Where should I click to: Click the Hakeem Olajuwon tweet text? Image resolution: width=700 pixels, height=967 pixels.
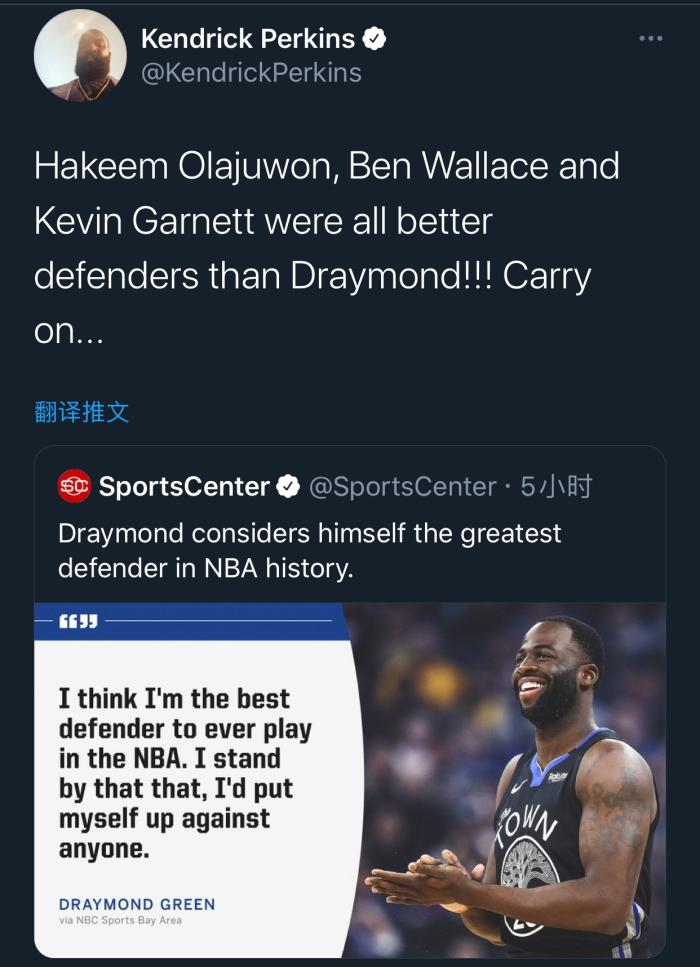[x=326, y=248]
